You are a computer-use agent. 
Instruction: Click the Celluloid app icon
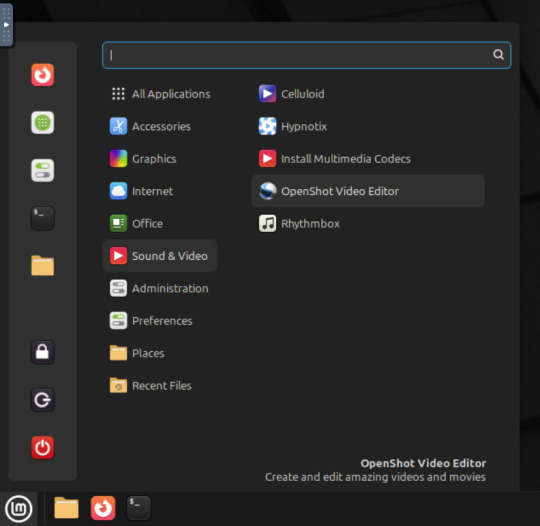267,94
